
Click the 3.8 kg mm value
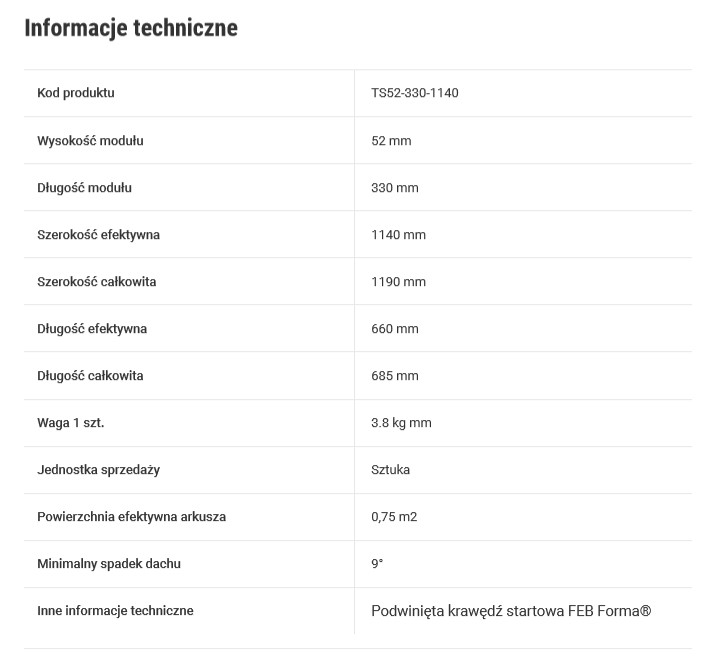(x=401, y=423)
